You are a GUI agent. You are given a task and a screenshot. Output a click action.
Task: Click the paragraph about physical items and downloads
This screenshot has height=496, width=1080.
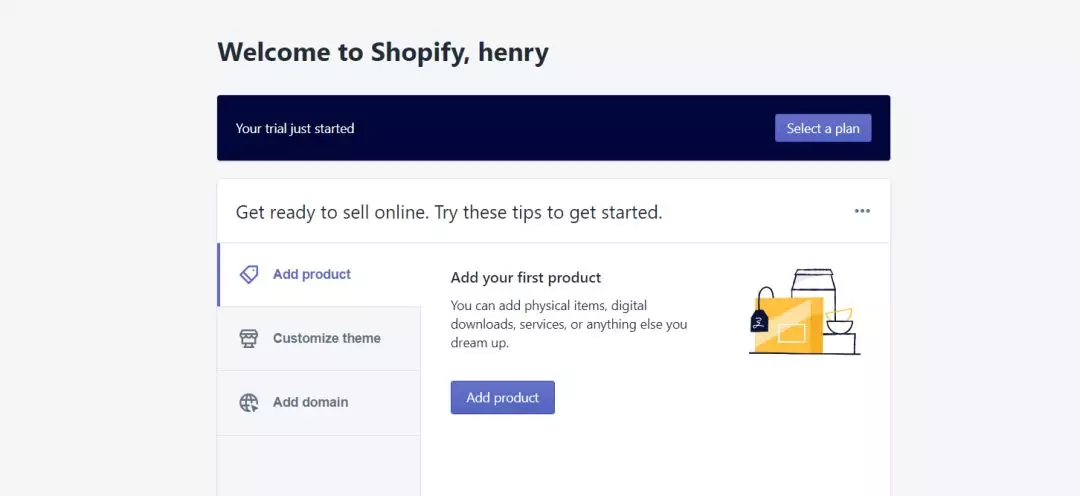(568, 324)
